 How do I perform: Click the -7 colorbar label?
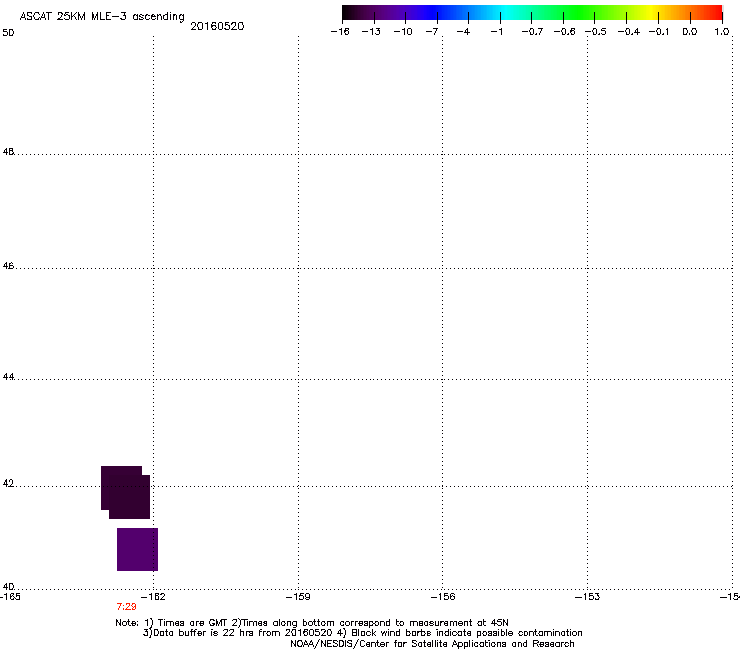[432, 32]
